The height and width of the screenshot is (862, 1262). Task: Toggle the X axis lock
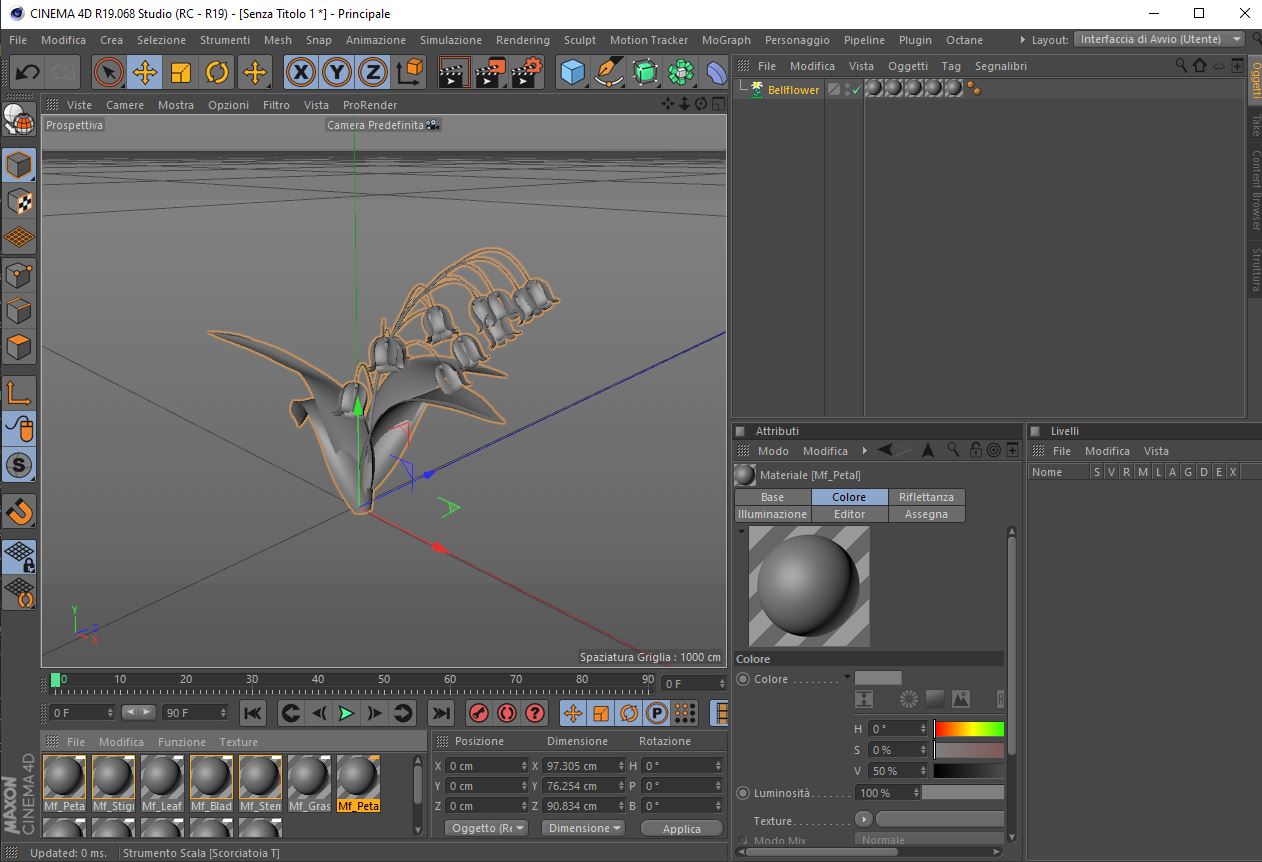click(x=301, y=72)
